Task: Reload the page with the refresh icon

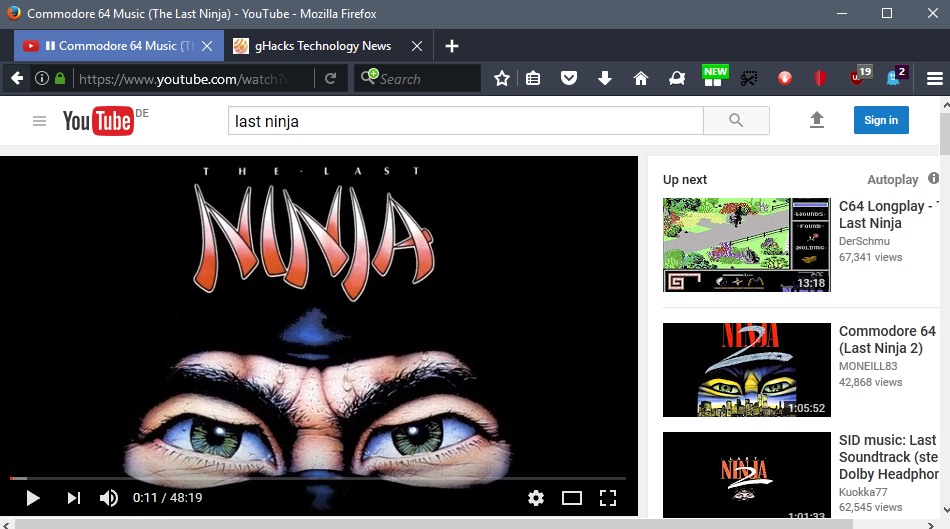Action: [330, 78]
